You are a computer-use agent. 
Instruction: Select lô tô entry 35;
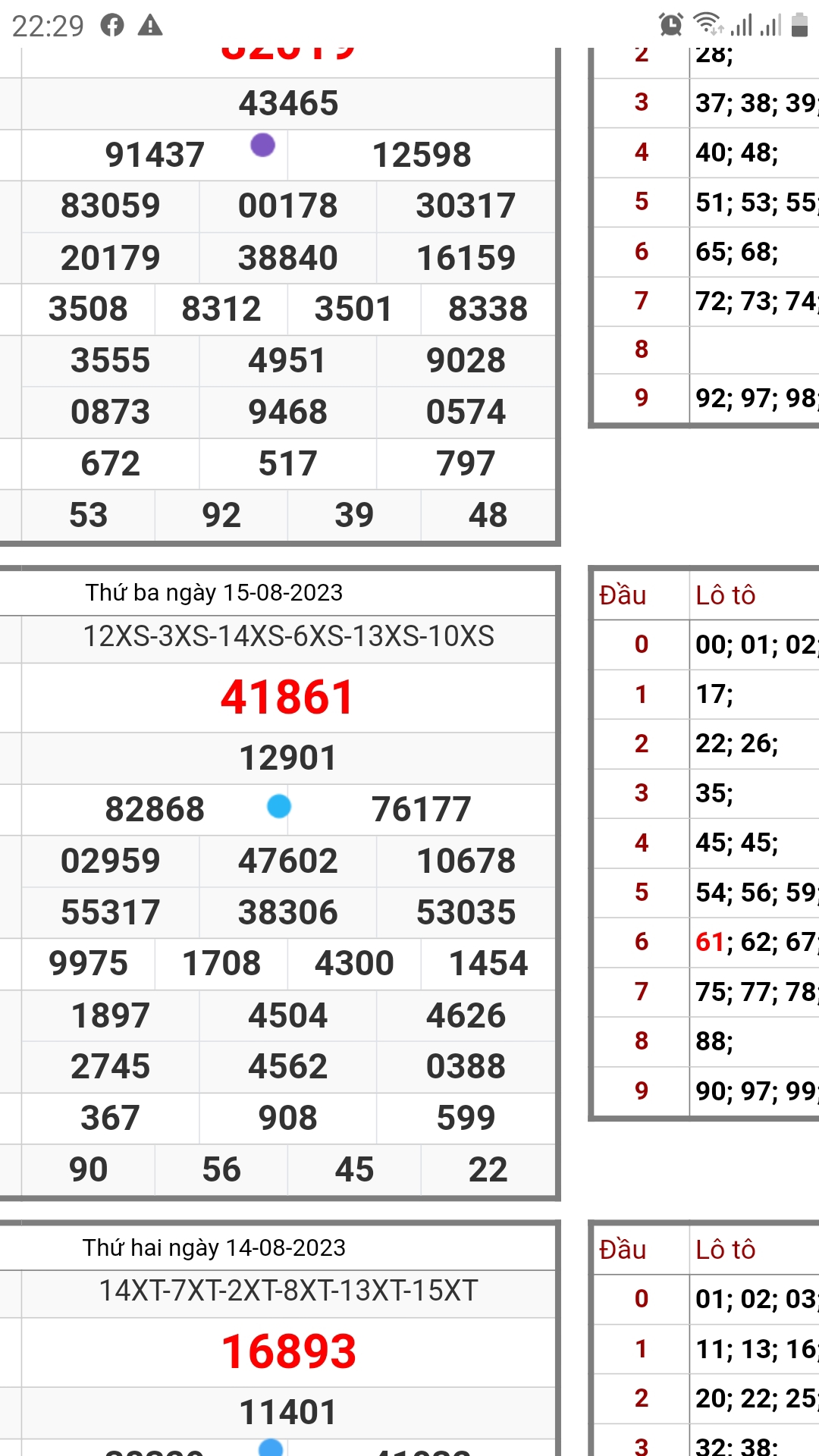(714, 793)
